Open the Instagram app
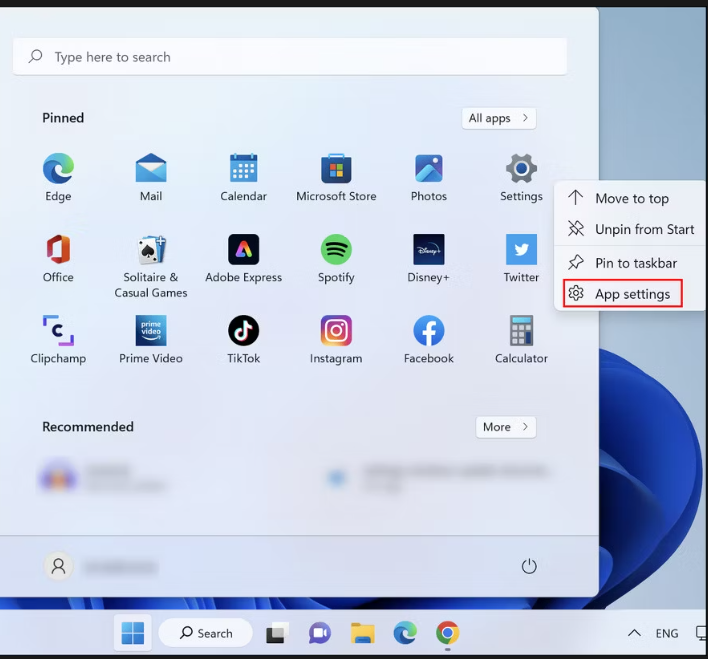Image resolution: width=708 pixels, height=659 pixels. coord(336,340)
